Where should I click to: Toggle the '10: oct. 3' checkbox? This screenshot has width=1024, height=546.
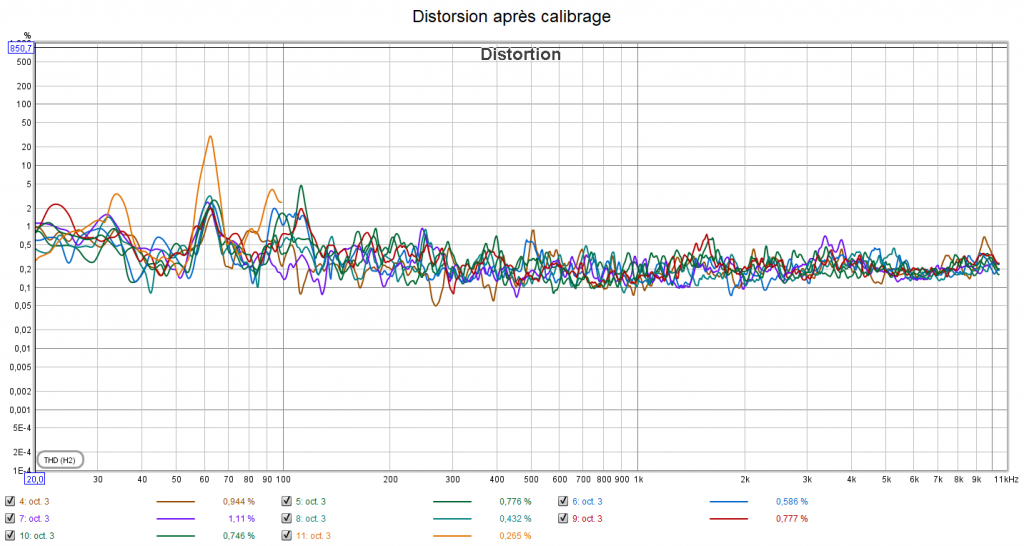tap(10, 536)
